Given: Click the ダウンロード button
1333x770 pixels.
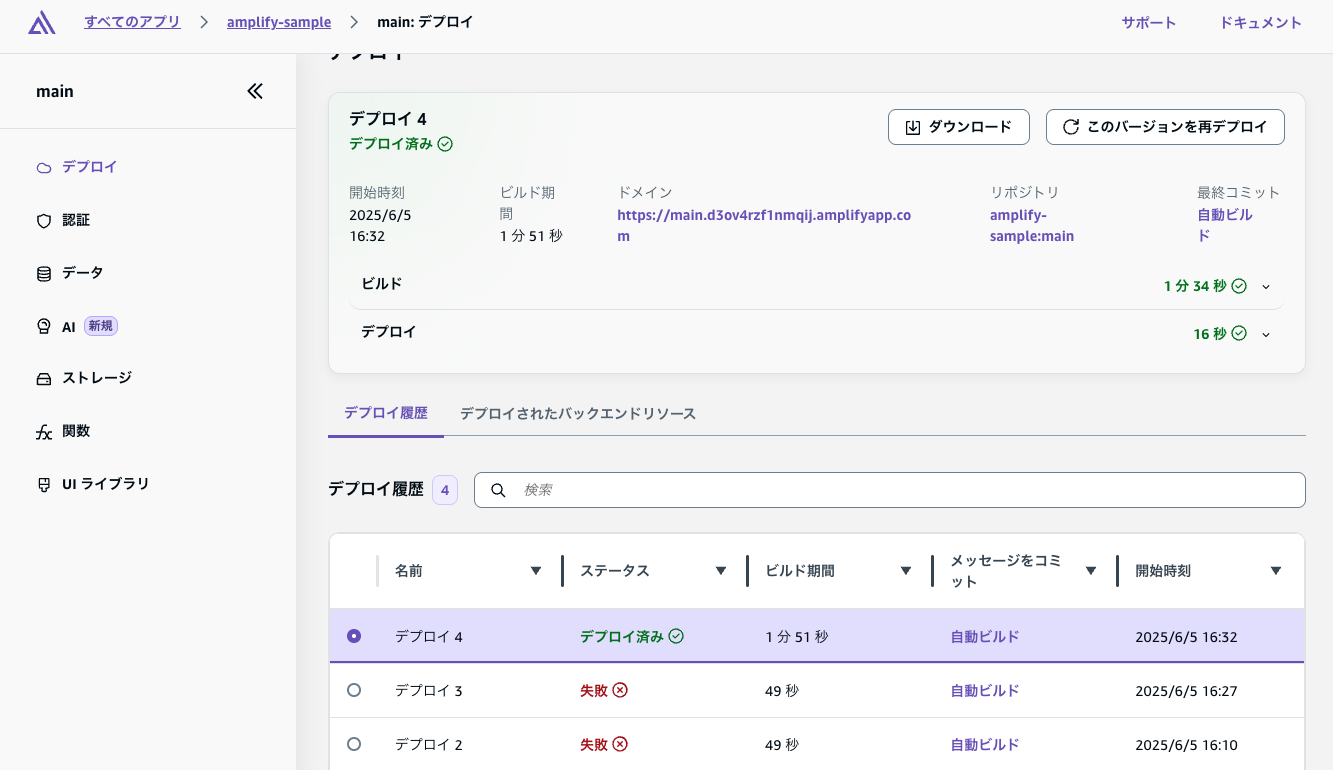Looking at the screenshot, I should coord(958,127).
